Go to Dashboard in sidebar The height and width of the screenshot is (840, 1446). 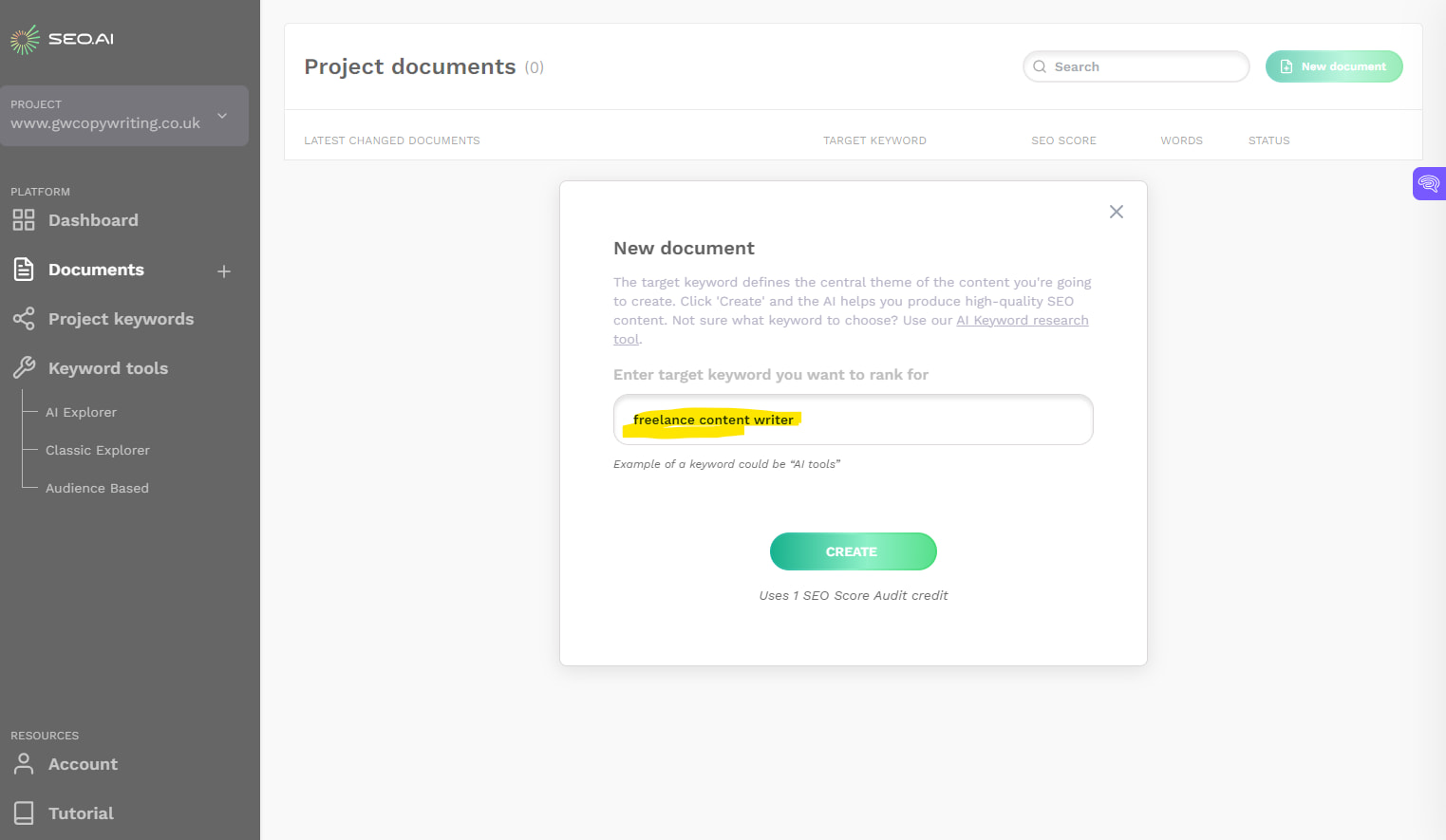point(93,220)
